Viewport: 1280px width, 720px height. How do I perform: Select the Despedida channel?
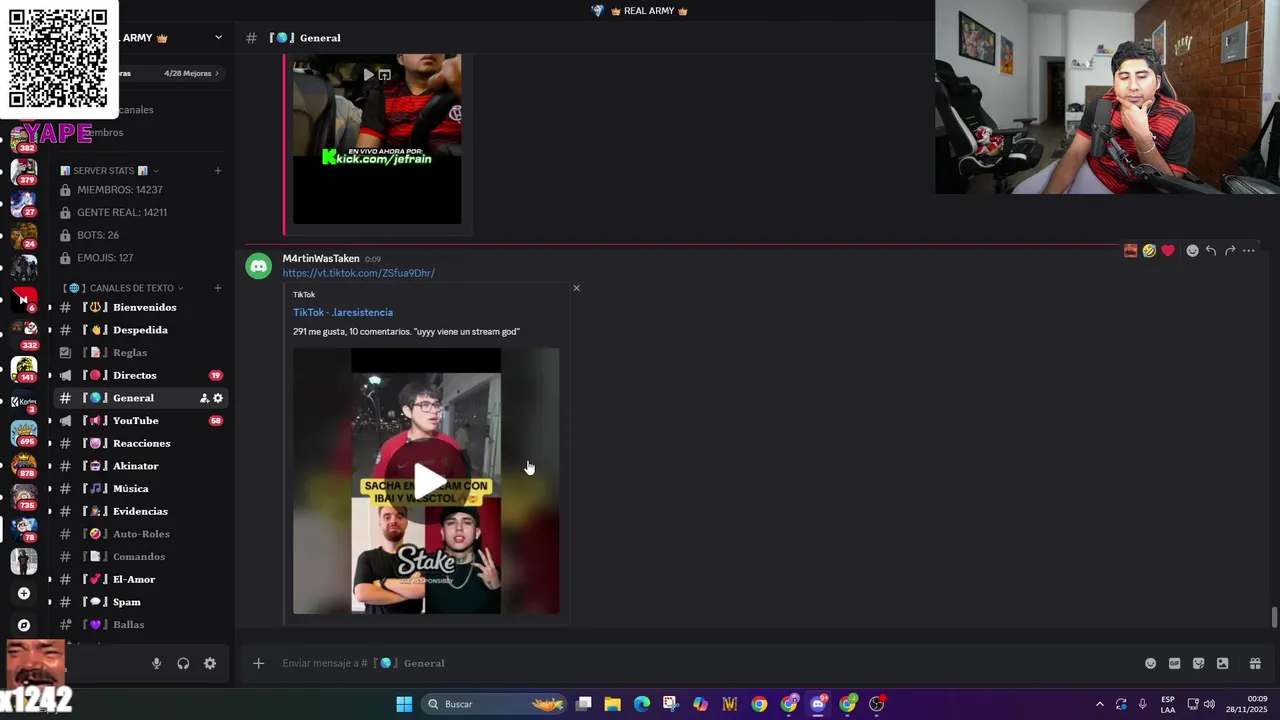pyautogui.click(x=140, y=330)
